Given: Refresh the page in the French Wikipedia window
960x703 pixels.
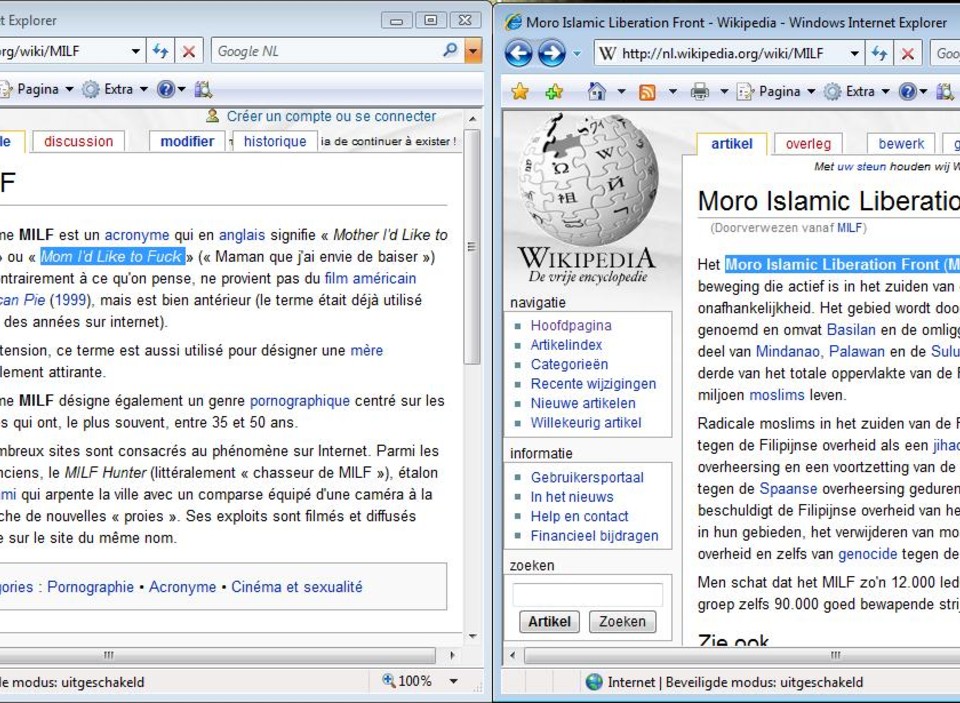Looking at the screenshot, I should (x=160, y=51).
